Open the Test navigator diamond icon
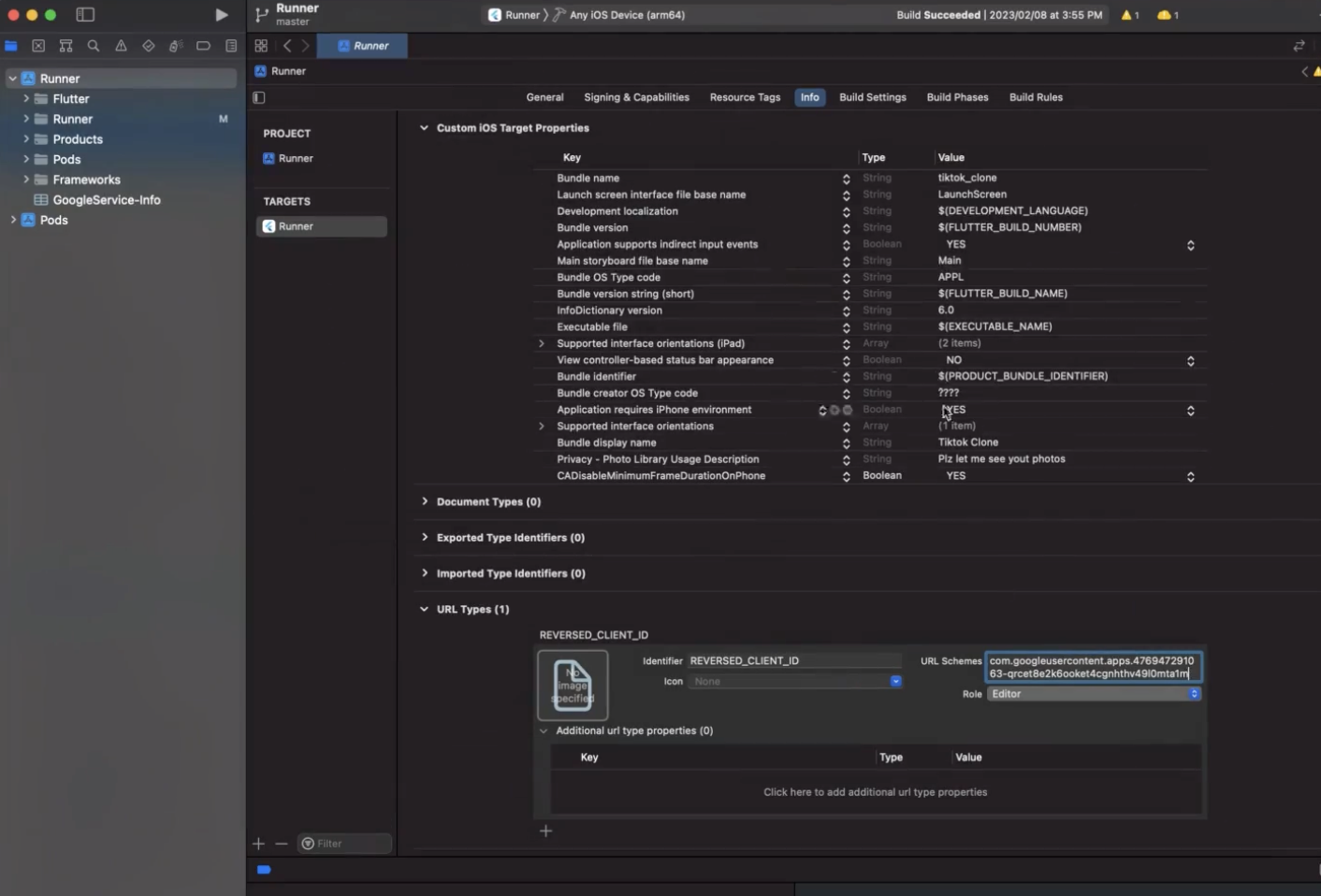The width and height of the screenshot is (1321, 896). [x=149, y=46]
